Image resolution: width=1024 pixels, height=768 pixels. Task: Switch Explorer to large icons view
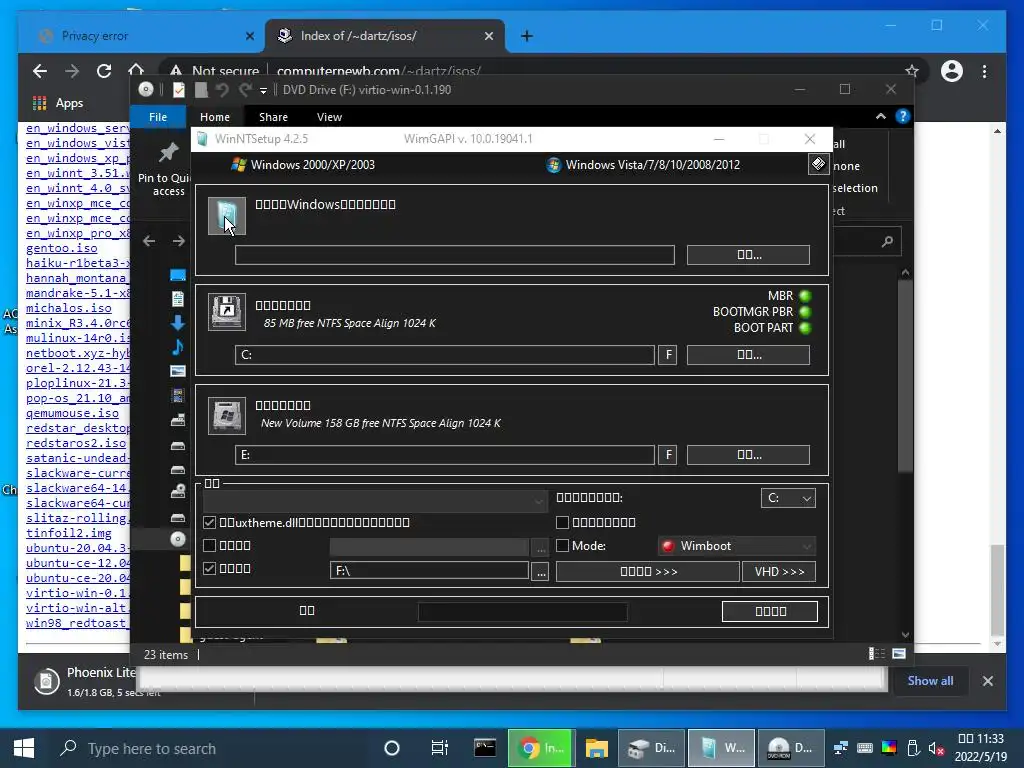[899, 654]
